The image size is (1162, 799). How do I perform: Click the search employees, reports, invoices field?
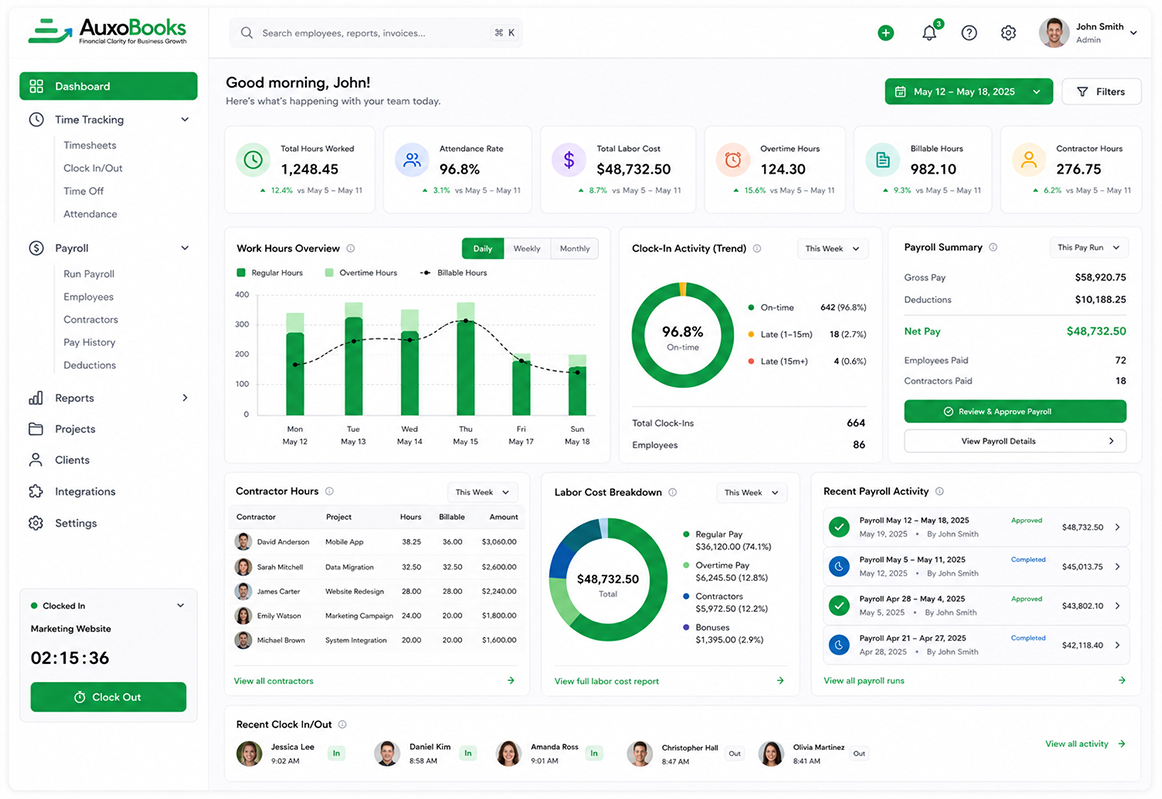point(376,33)
